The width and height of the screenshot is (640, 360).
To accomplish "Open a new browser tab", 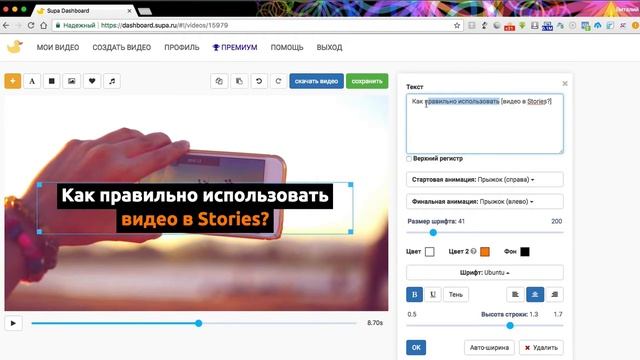I will click(x=145, y=11).
